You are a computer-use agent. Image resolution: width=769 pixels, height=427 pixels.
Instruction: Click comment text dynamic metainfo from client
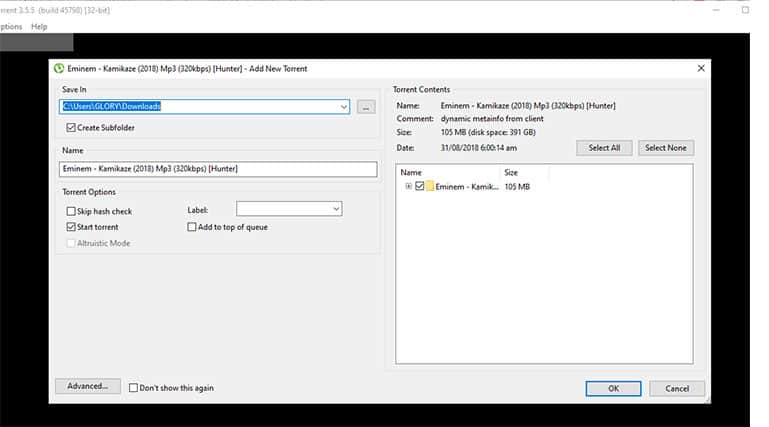click(x=492, y=119)
